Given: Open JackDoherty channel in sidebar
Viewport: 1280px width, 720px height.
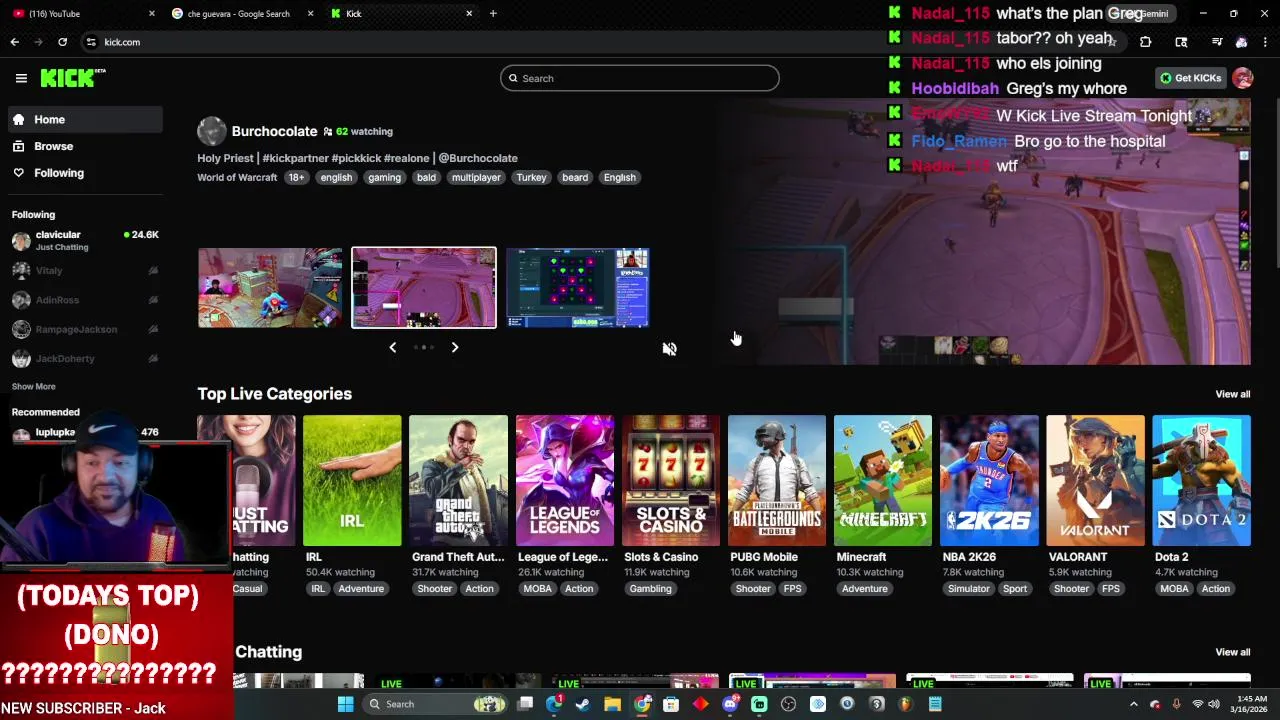Looking at the screenshot, I should (x=85, y=358).
